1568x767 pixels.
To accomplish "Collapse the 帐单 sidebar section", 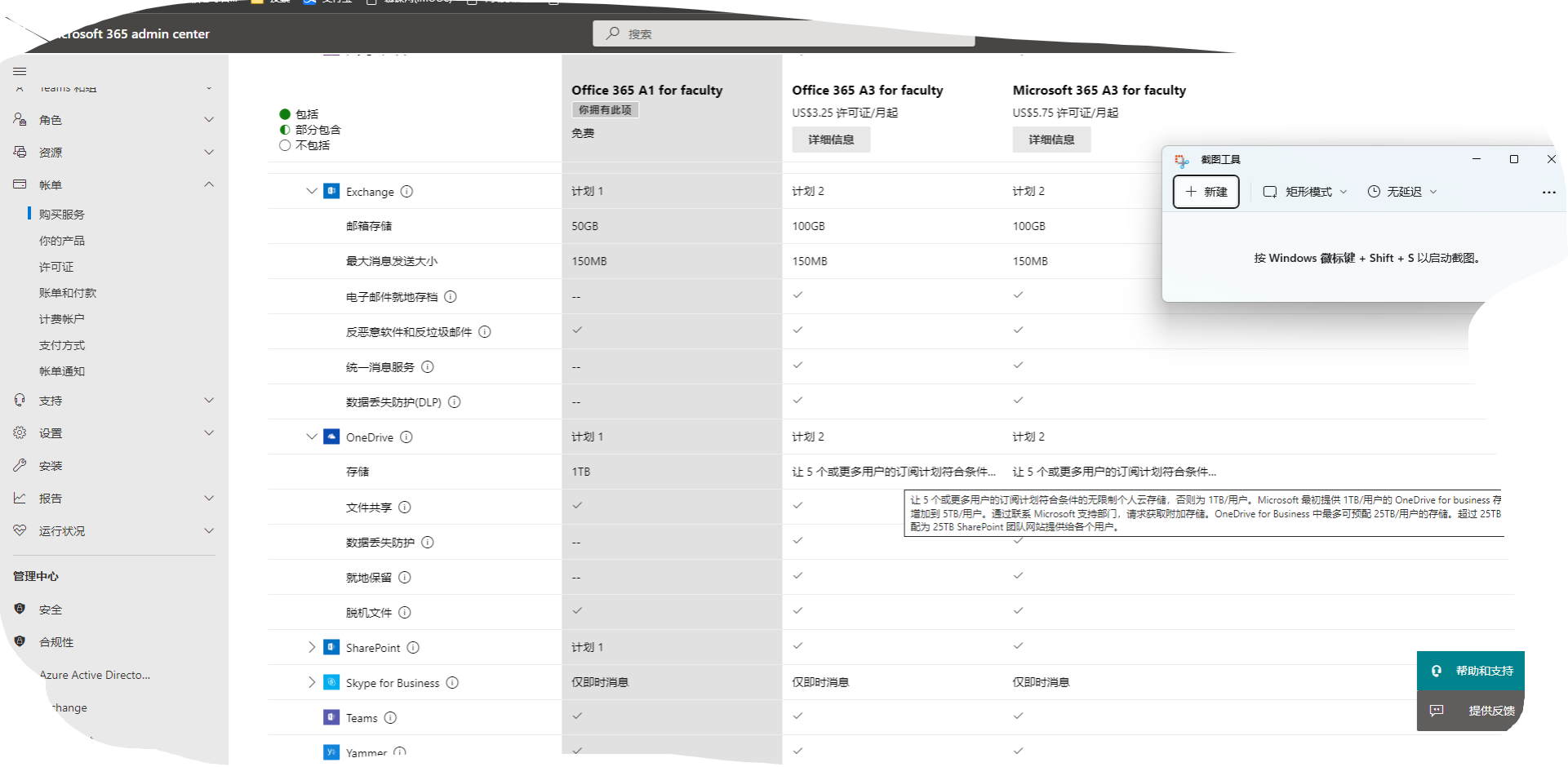I will (209, 184).
